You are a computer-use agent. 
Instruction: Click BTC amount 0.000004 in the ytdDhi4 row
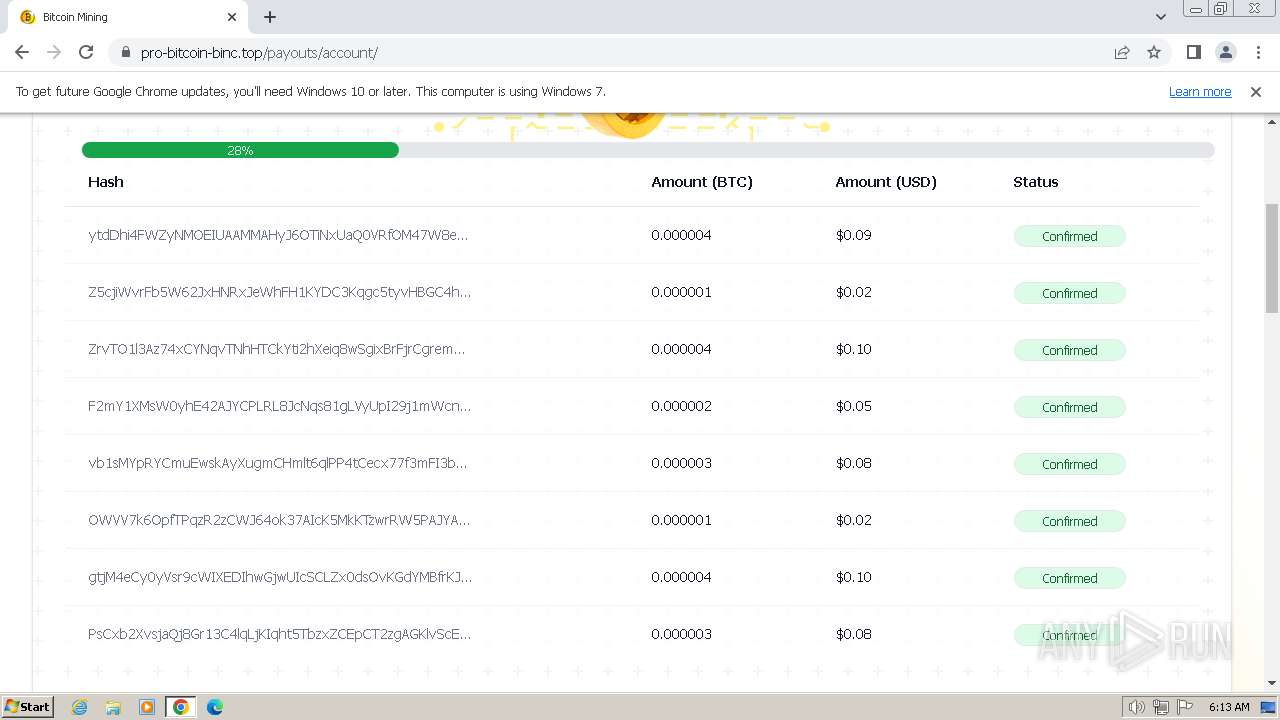[x=681, y=235]
